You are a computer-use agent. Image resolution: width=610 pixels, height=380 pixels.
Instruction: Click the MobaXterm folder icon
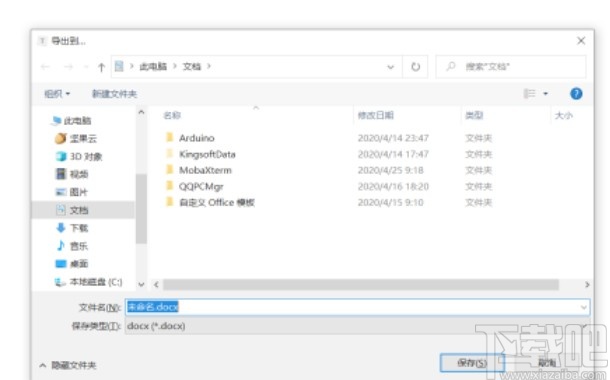click(169, 169)
